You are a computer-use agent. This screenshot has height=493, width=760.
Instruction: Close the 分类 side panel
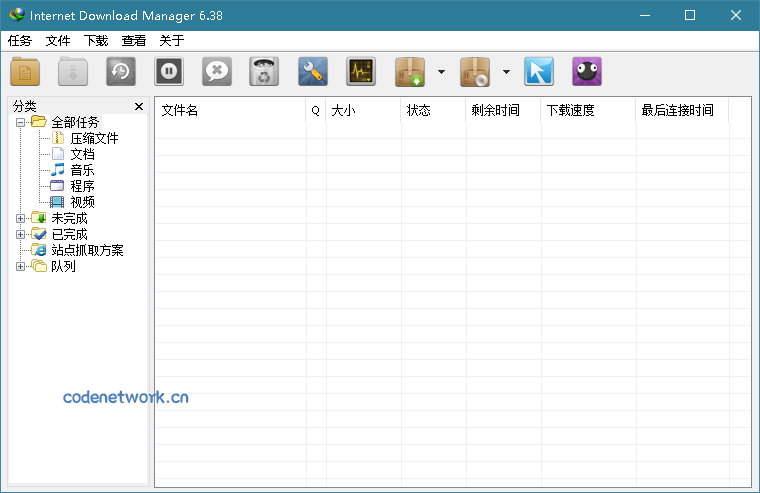click(139, 106)
